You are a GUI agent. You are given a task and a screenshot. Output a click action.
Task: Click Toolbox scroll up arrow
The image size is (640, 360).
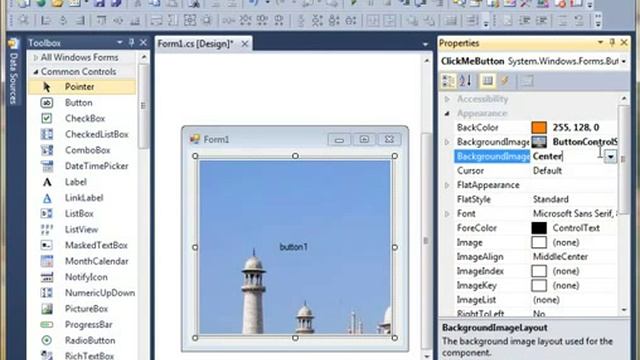[144, 58]
